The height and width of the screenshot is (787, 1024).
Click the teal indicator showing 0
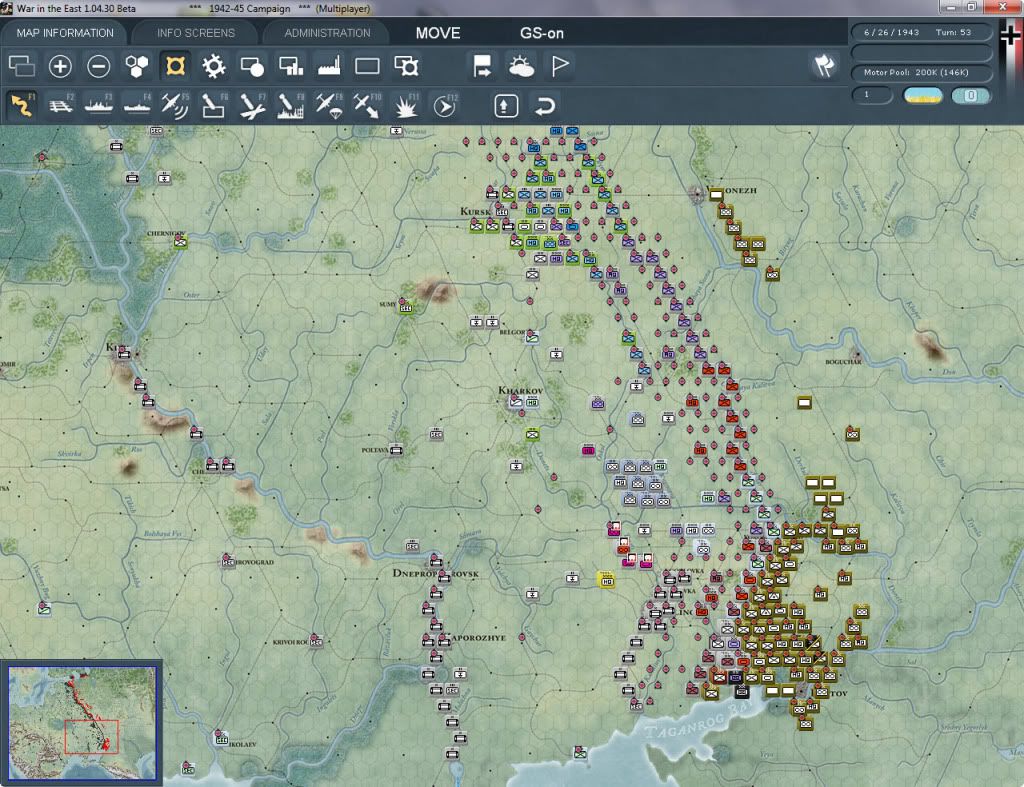[x=971, y=95]
